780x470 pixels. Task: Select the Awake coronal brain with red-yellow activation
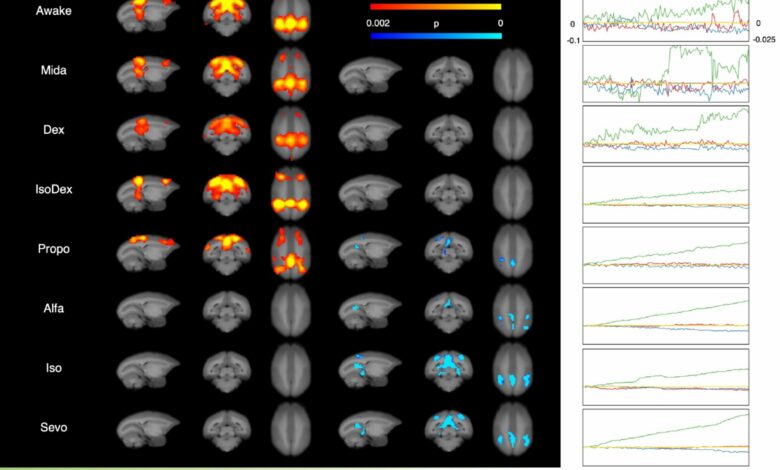(227, 18)
